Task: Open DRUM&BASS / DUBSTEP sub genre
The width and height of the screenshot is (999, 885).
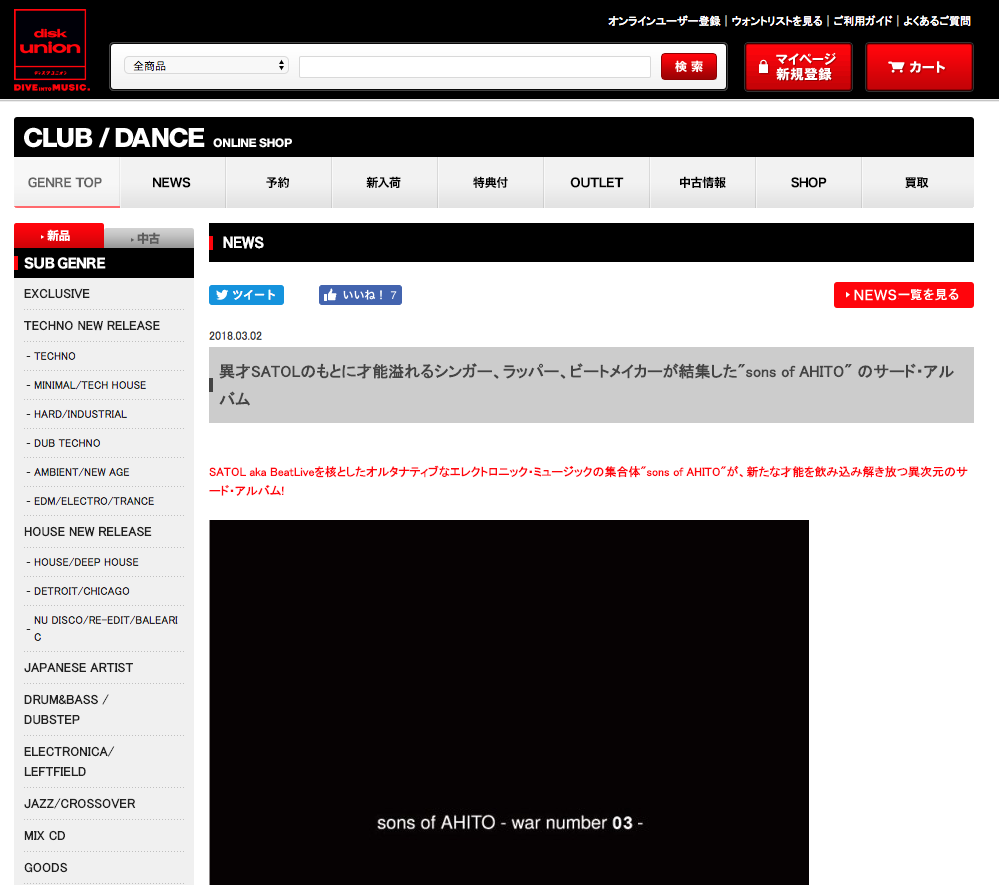Action: (x=66, y=709)
